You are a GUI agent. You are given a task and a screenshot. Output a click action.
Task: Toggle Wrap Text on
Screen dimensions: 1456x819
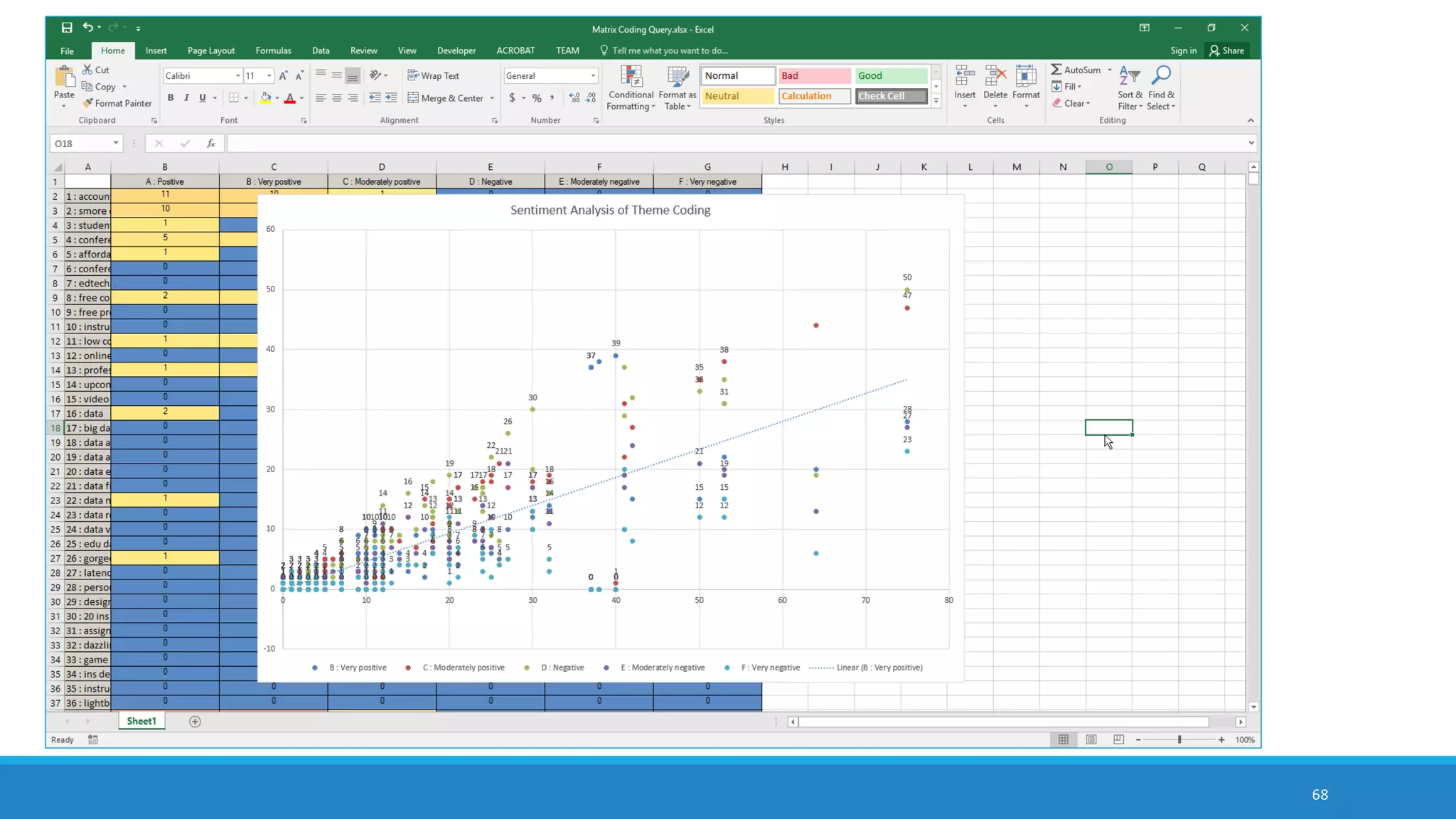click(433, 75)
